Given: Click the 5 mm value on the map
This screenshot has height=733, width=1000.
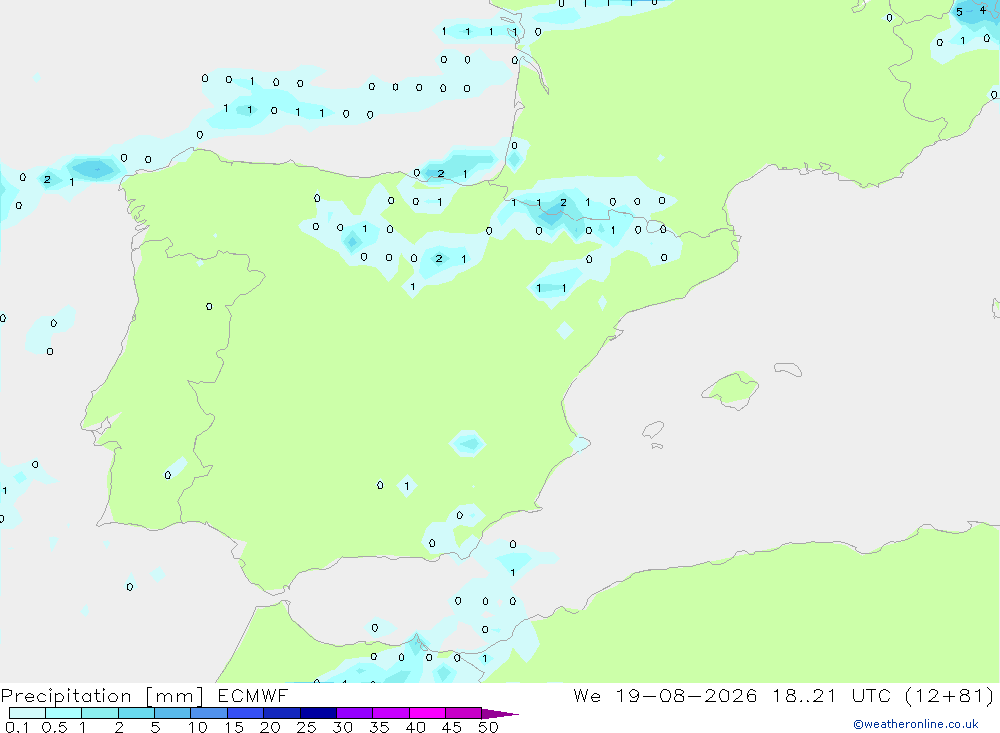Looking at the screenshot, I should [959, 12].
